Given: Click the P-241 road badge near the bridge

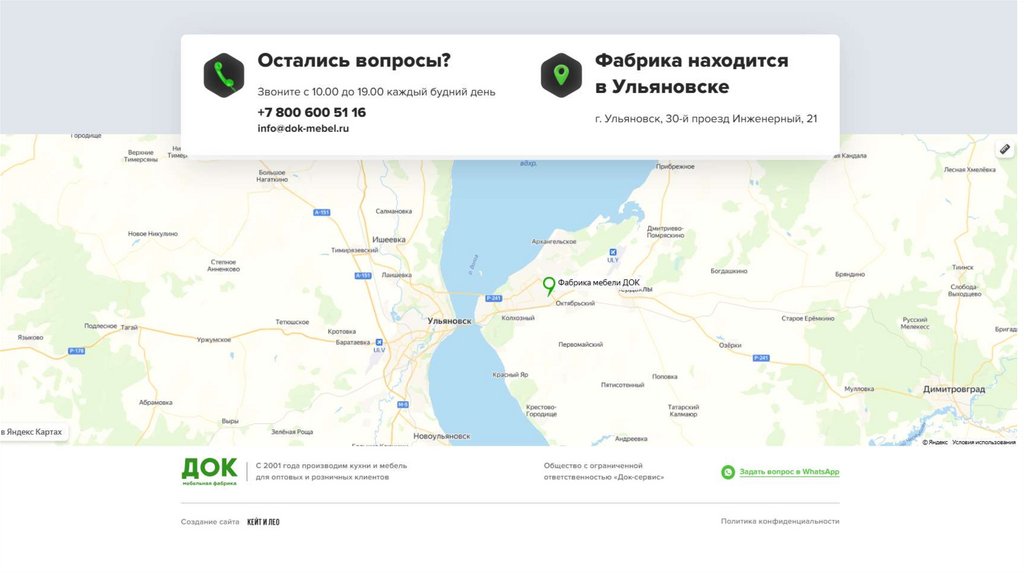Looking at the screenshot, I should point(493,298).
